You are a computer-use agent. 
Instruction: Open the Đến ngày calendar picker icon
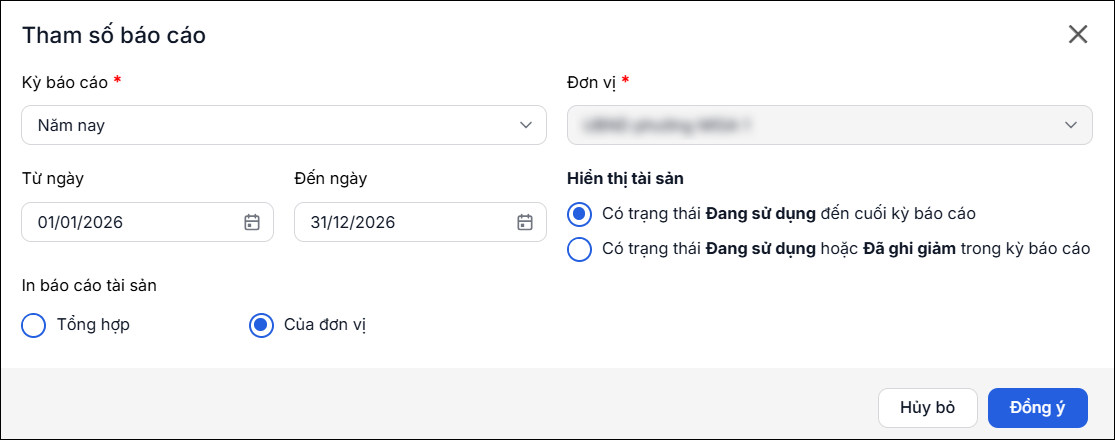(525, 222)
